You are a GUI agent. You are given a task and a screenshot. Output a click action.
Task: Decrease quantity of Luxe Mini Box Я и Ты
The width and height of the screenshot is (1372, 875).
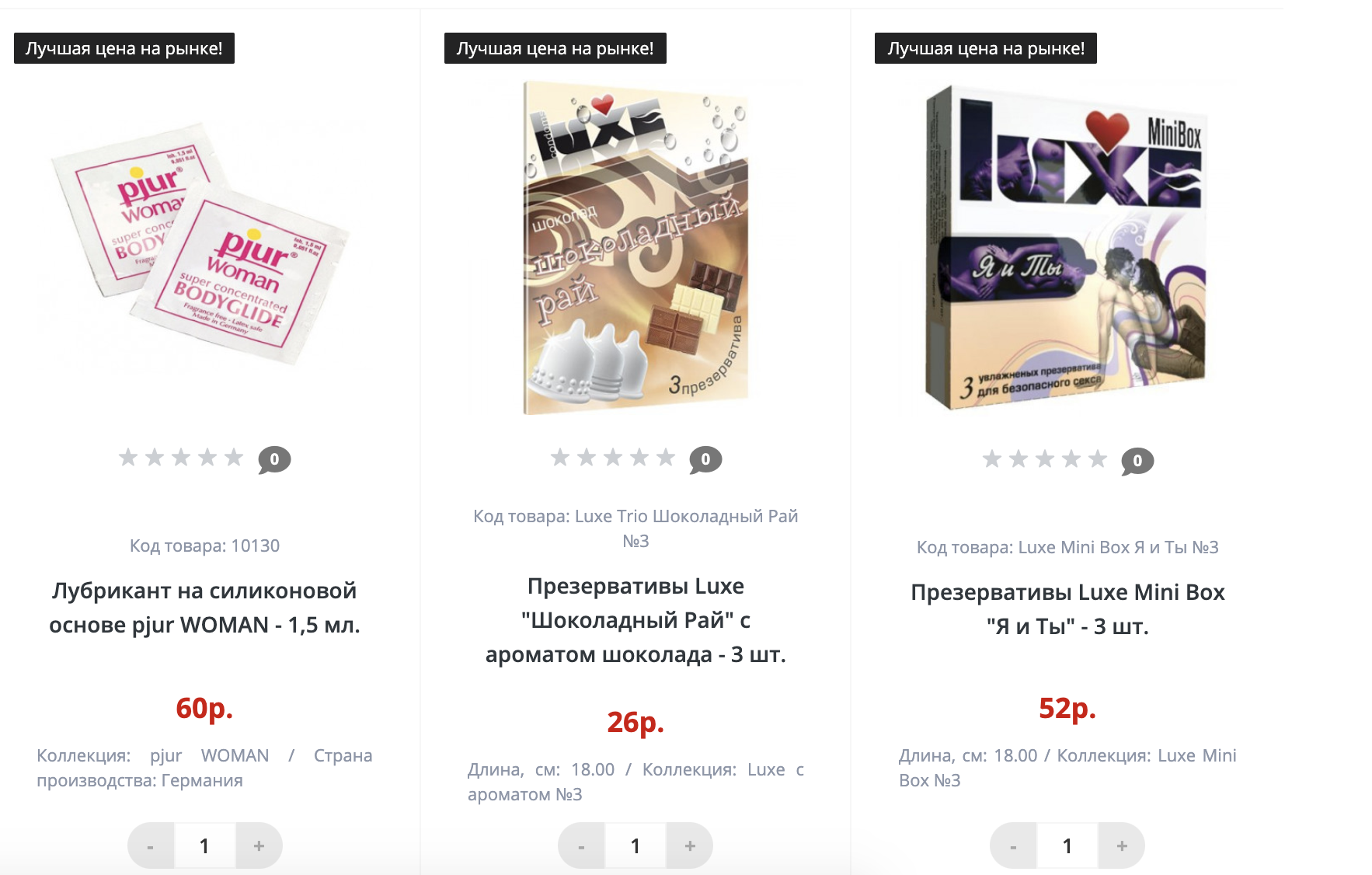[1013, 845]
